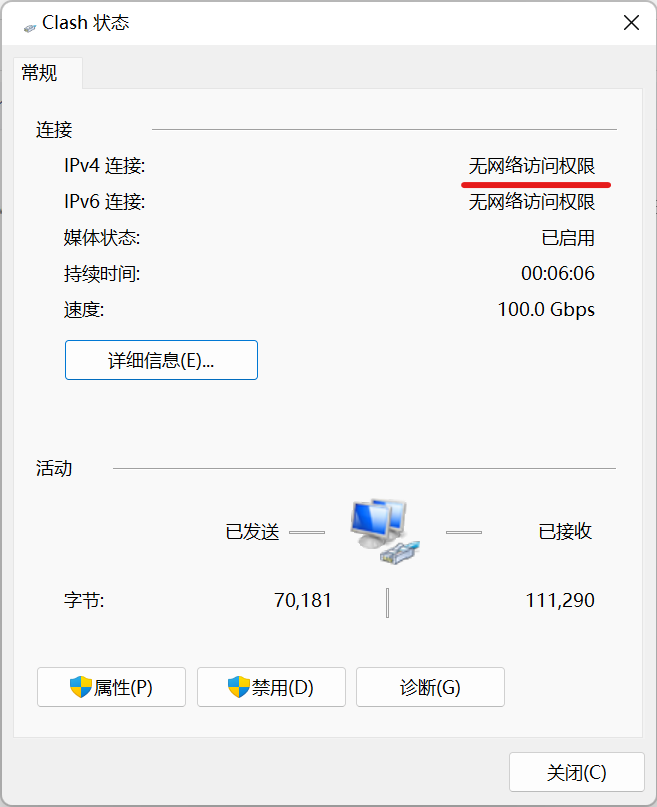The width and height of the screenshot is (657, 807).
Task: Click the 字节 label
Action: pyautogui.click(x=84, y=600)
